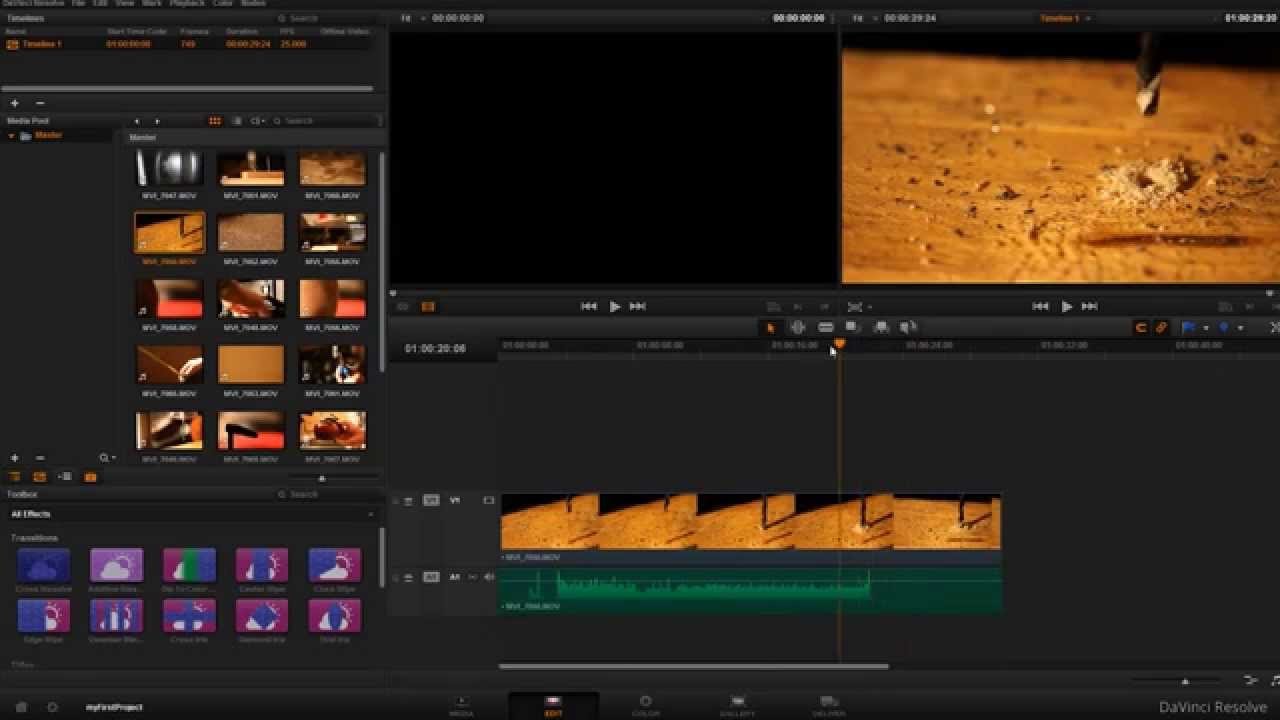Click the Clock Wipe transition icon
The image size is (1280, 720).
(334, 566)
